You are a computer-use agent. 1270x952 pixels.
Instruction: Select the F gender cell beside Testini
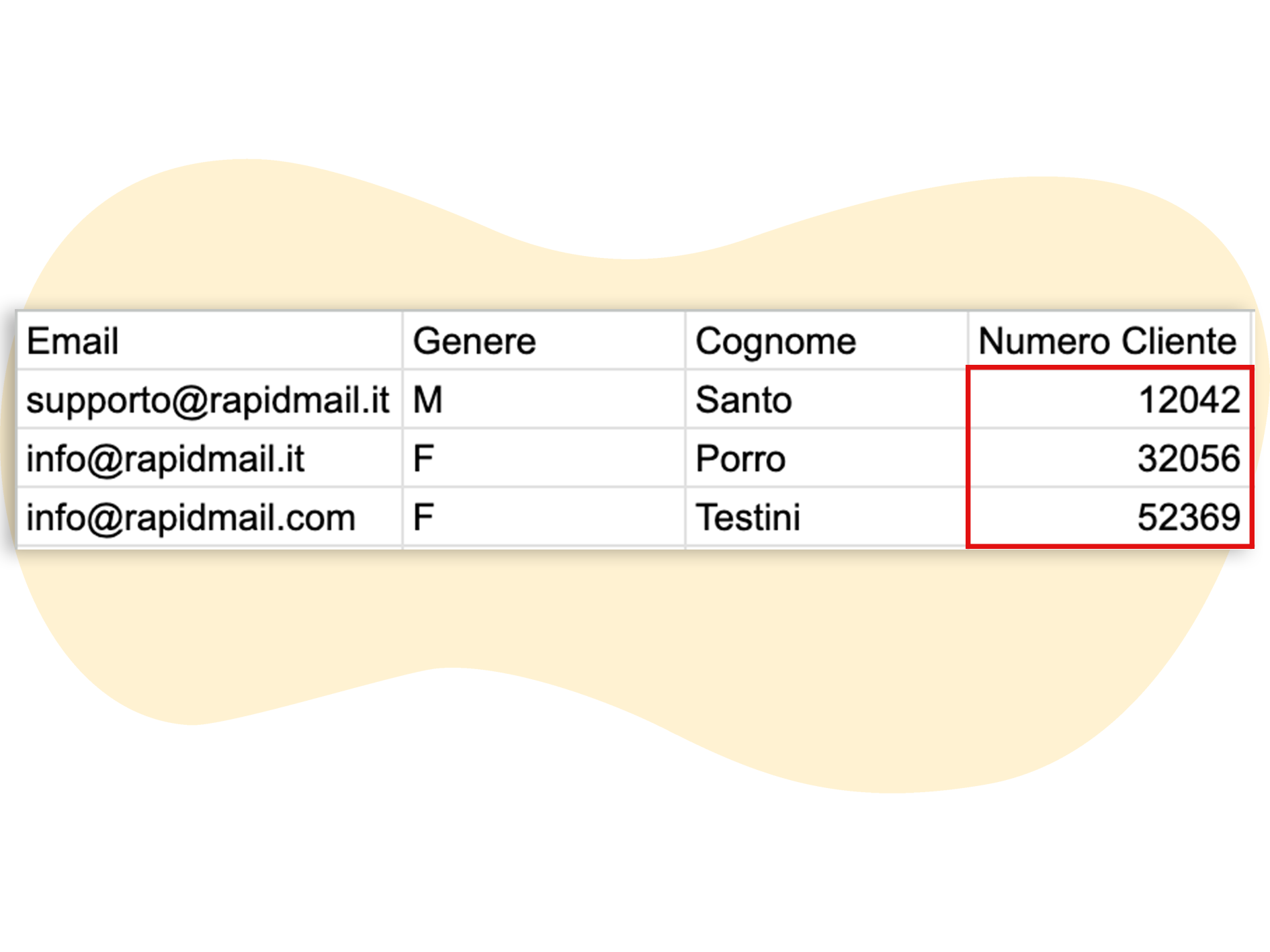(x=543, y=517)
